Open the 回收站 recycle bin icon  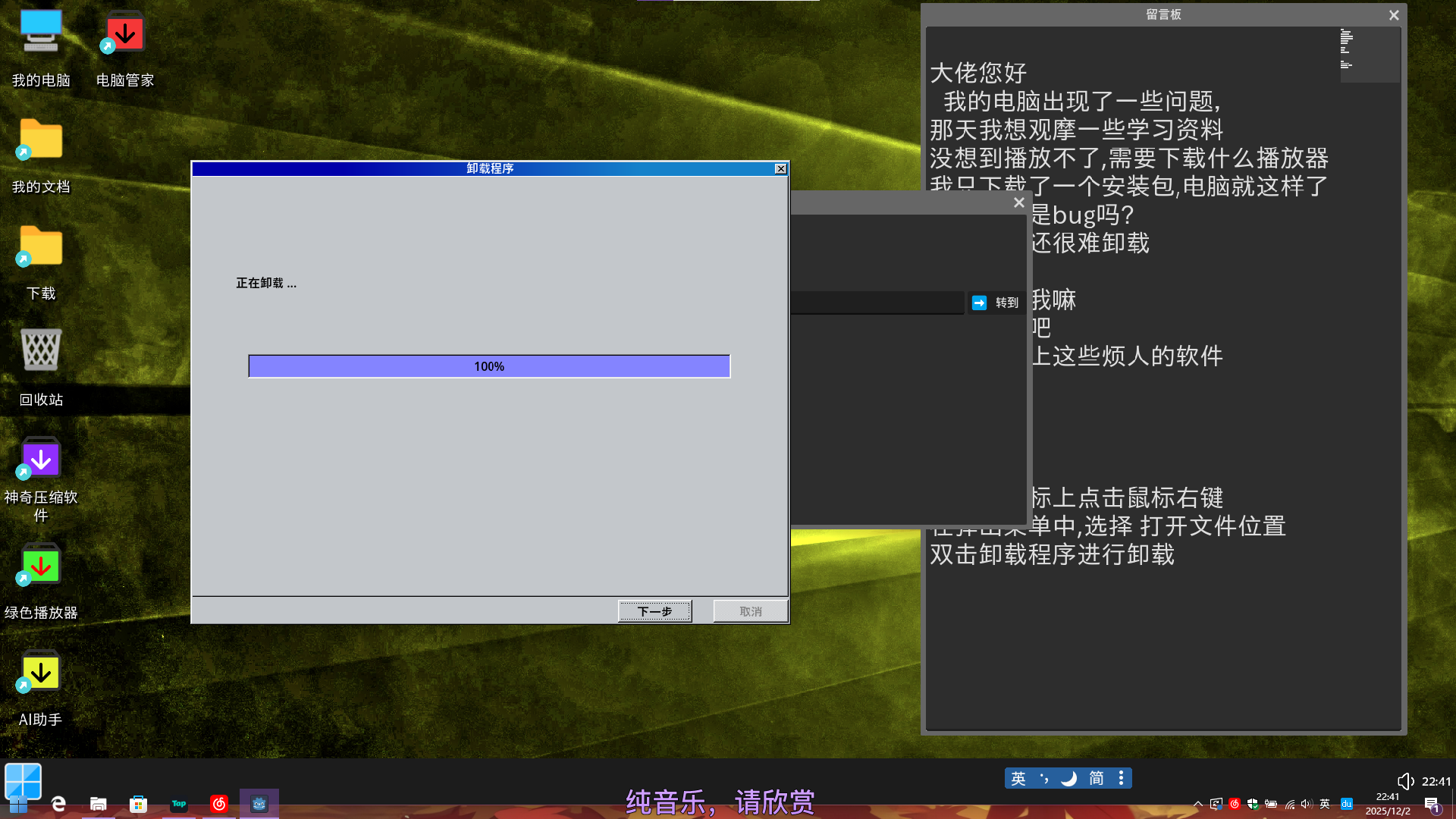pyautogui.click(x=41, y=351)
